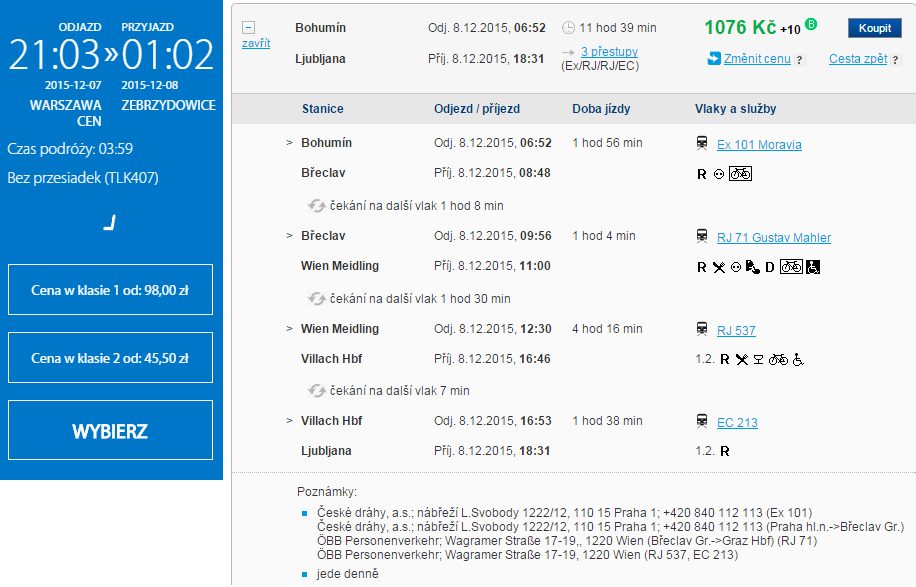Viewport: 916px width, 587px height.
Task: Click the Koupit button
Action: [x=875, y=28]
